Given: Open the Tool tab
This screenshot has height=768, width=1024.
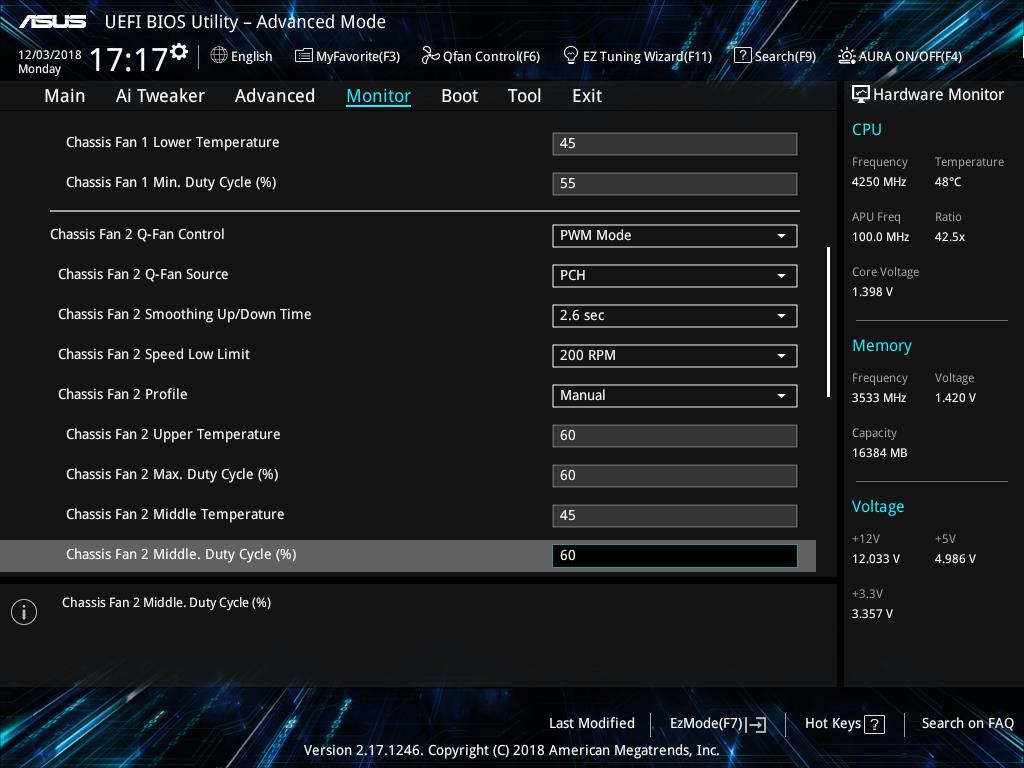Looking at the screenshot, I should 524,96.
